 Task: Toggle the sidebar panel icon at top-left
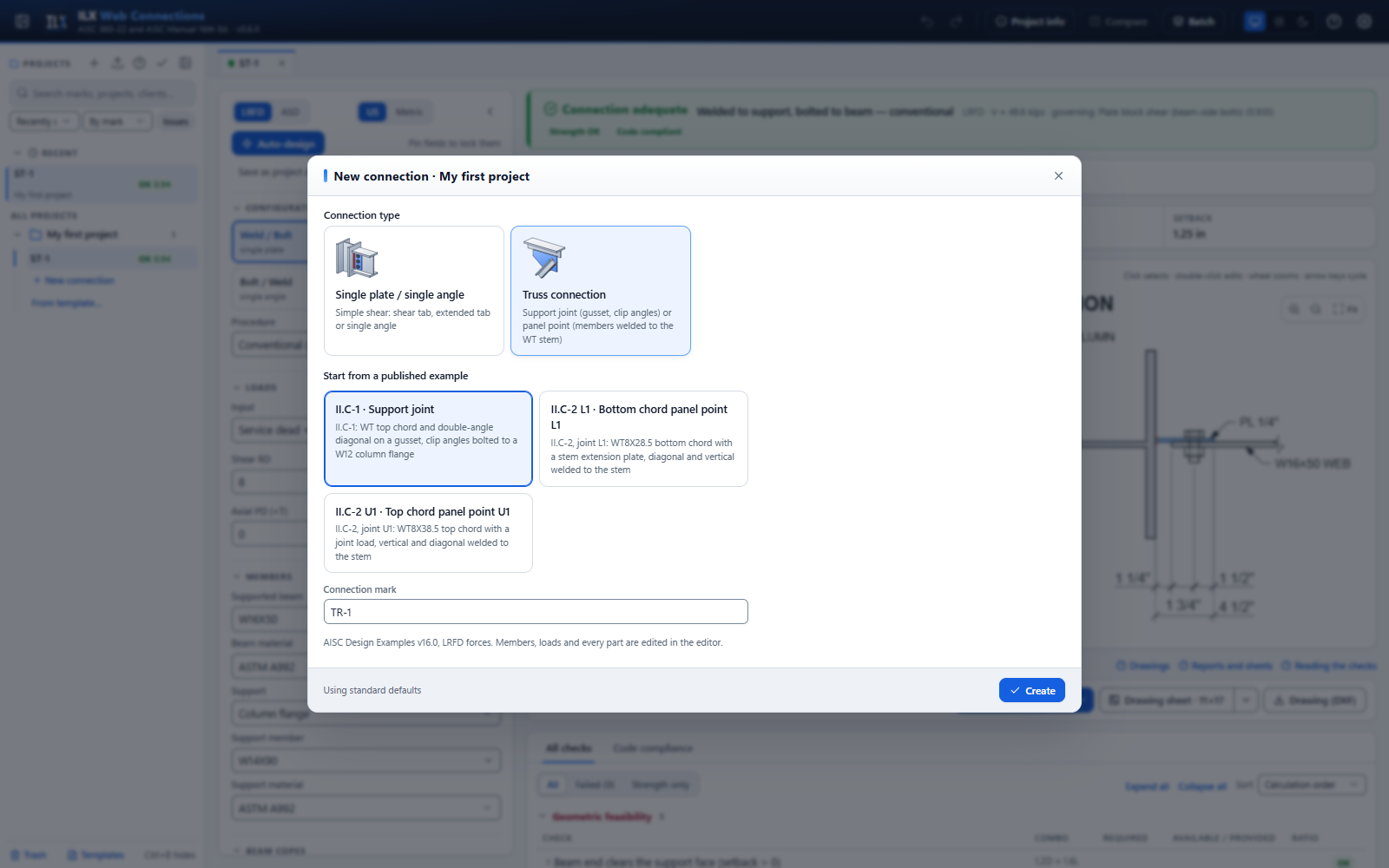coord(23,22)
